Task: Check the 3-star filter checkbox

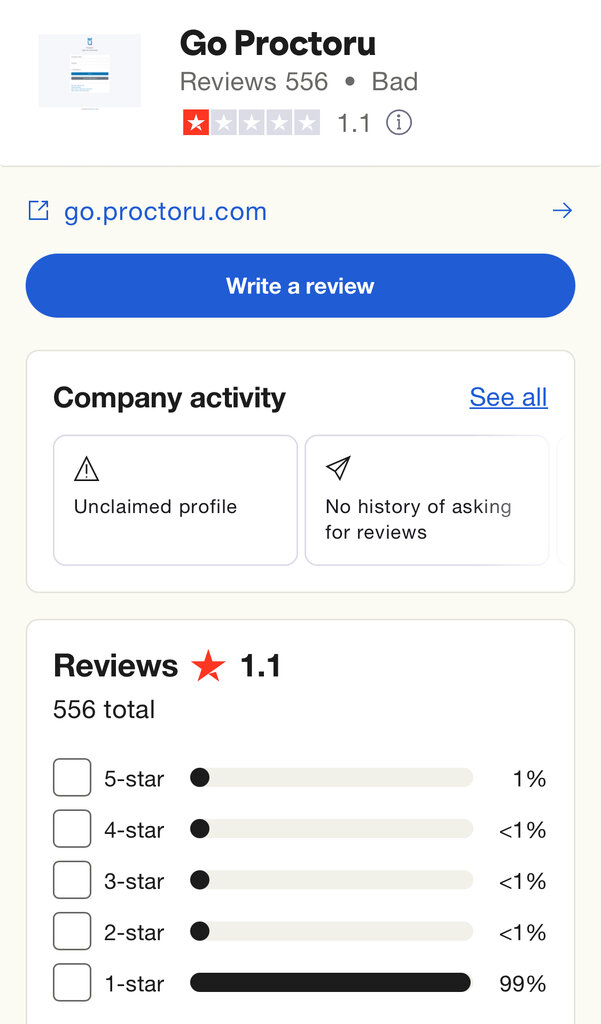Action: [72, 880]
